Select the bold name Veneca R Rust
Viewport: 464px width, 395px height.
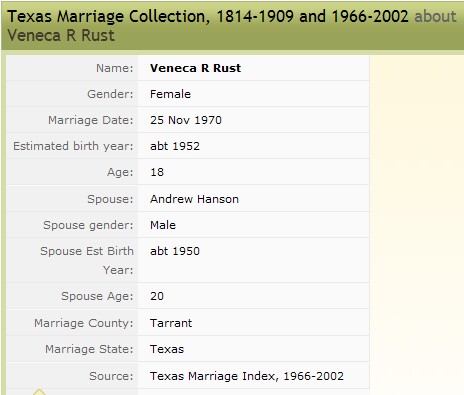tap(195, 68)
